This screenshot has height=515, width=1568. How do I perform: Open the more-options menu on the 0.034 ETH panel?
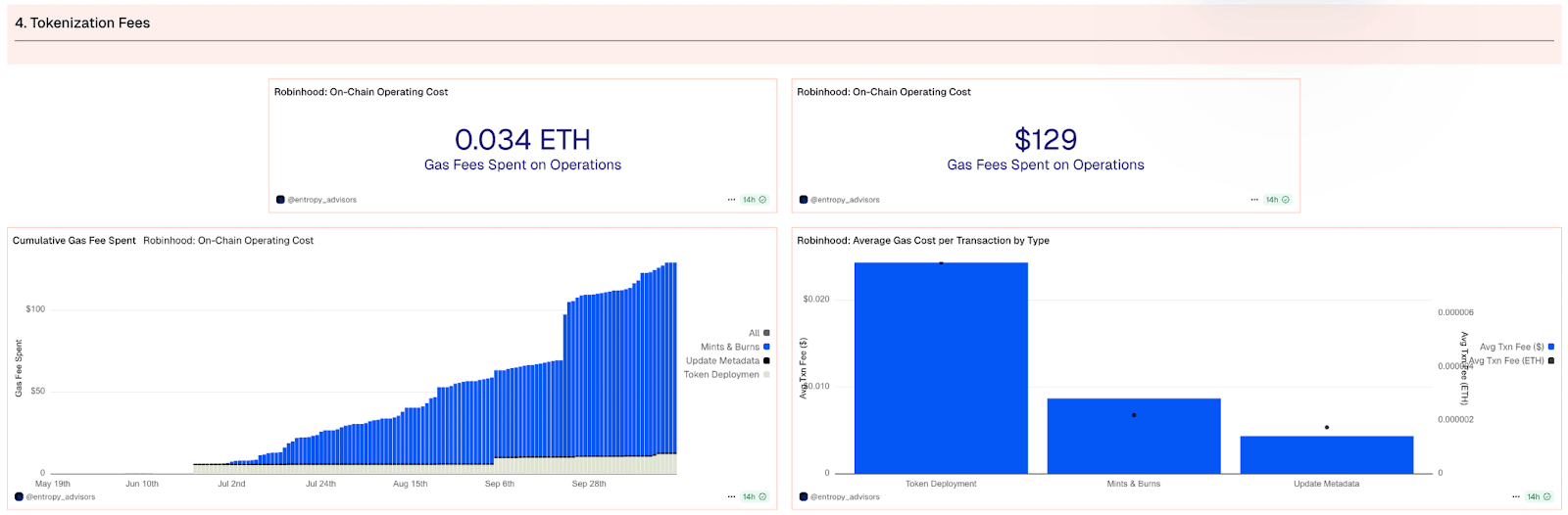pos(731,200)
